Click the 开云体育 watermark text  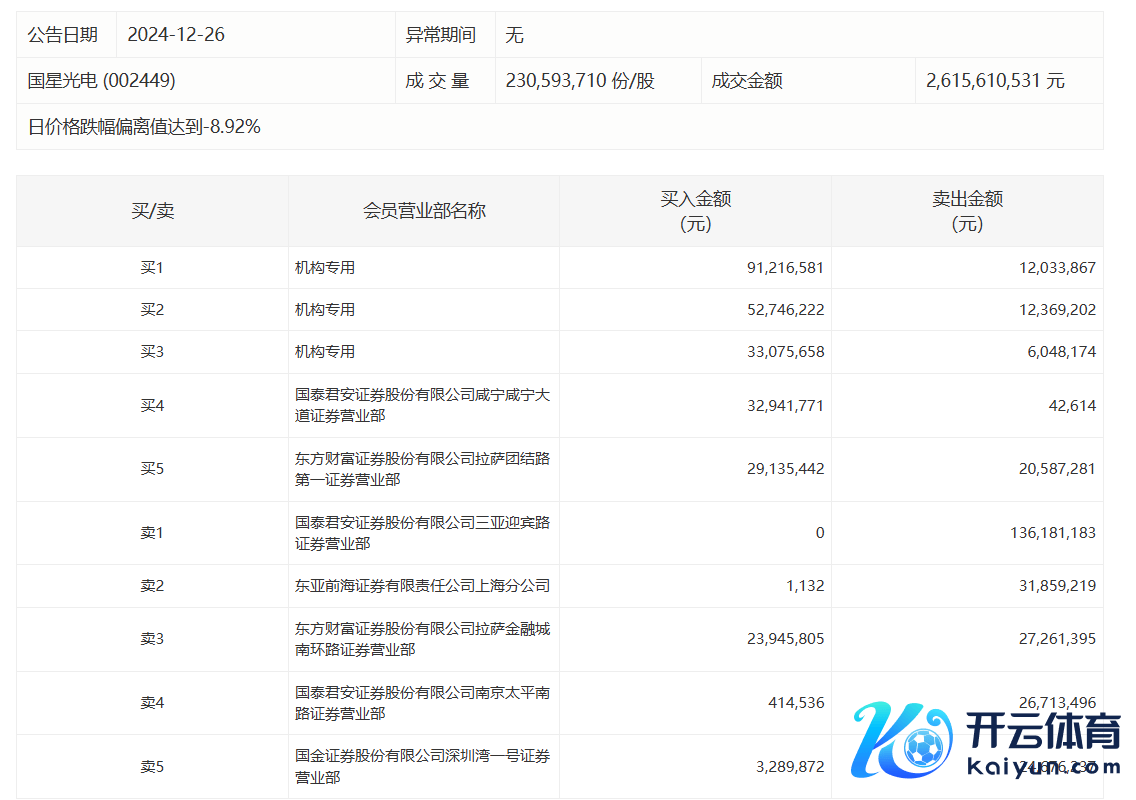coord(1042,733)
